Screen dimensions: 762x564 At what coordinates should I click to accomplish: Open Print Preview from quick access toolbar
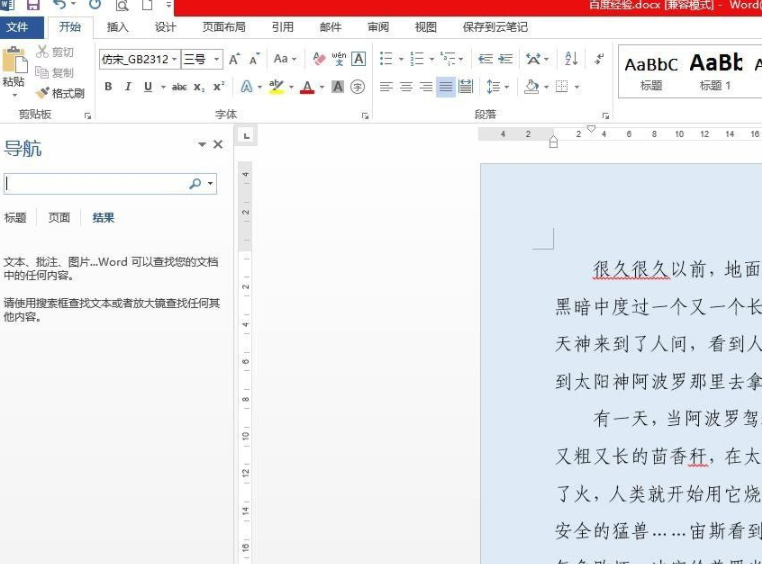click(x=122, y=5)
